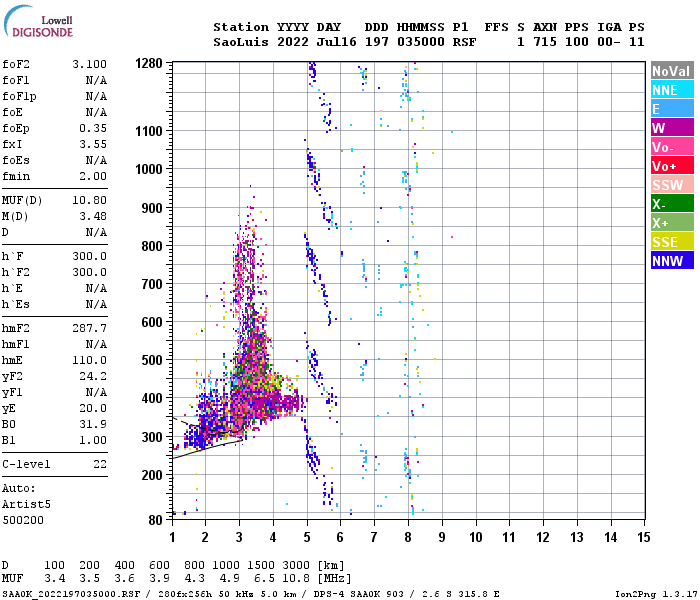The image size is (700, 600).
Task: Click the hmF2 value 287.7
Action: pos(90,329)
